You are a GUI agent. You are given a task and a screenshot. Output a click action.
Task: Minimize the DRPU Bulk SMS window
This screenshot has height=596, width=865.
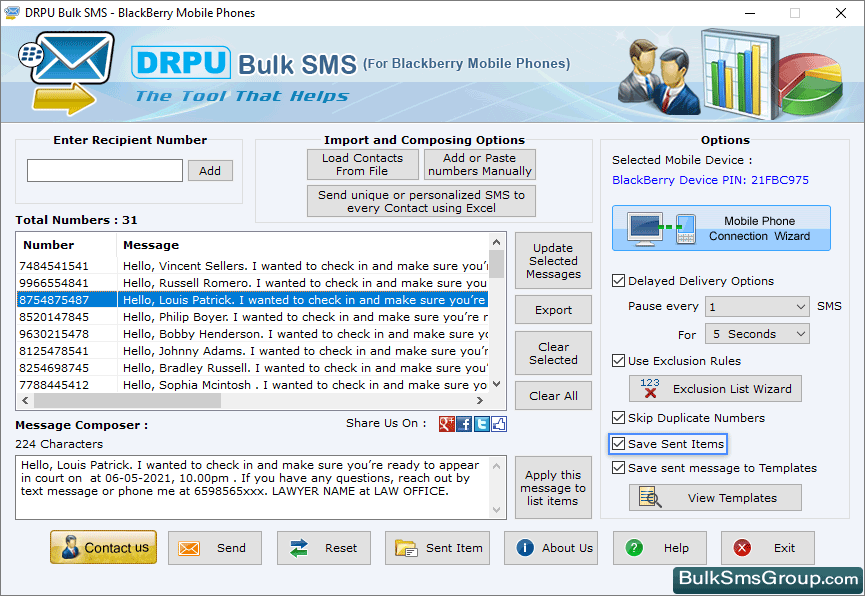pyautogui.click(x=750, y=13)
